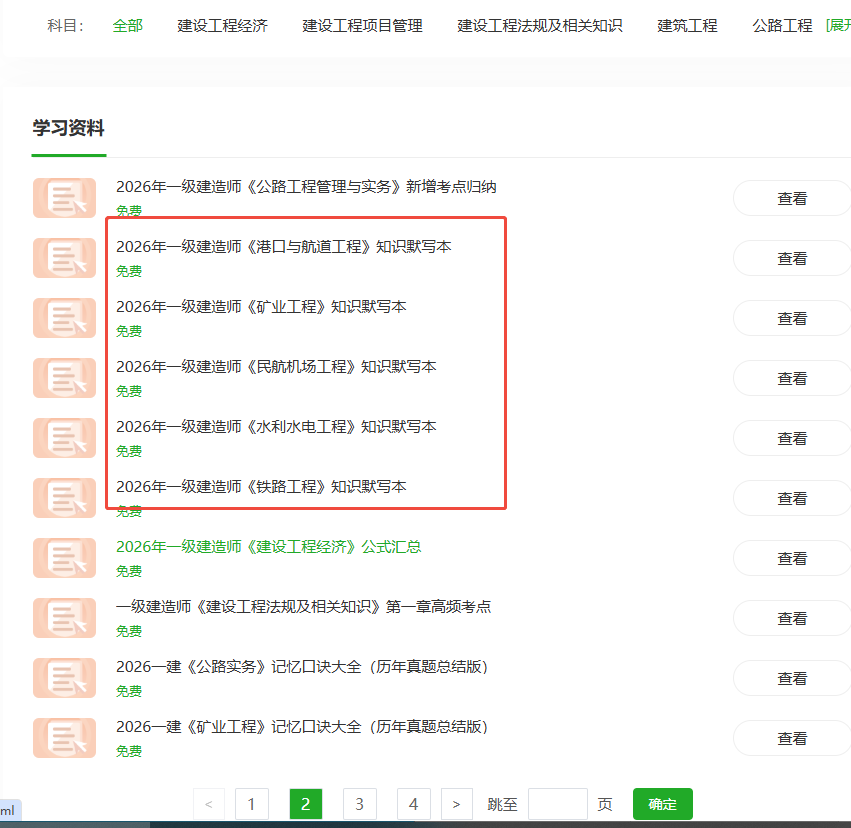Open 矿业工程 记忆口诀大全 title
The width and height of the screenshot is (851, 828).
[302, 727]
